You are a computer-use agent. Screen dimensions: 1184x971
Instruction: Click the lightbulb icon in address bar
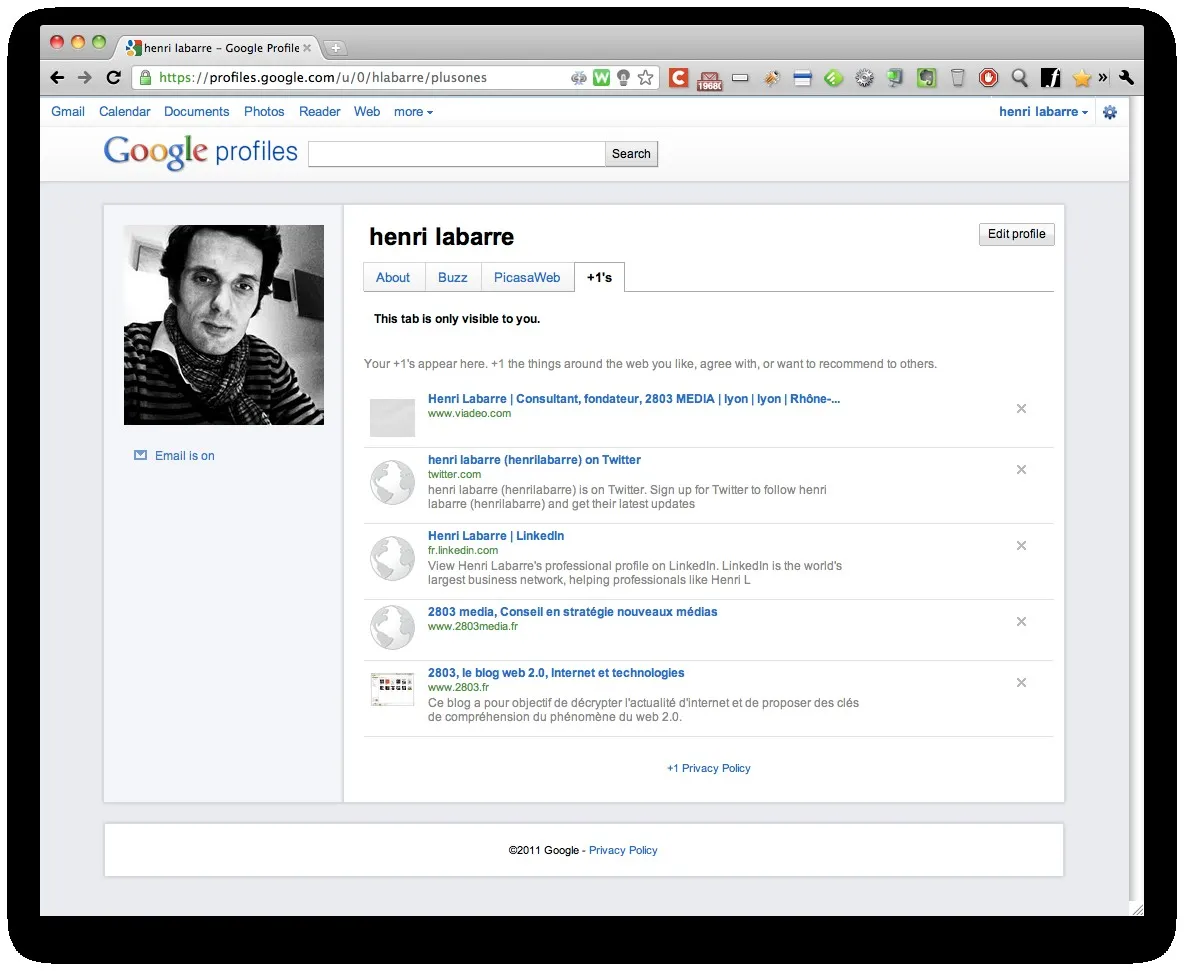[x=624, y=78]
